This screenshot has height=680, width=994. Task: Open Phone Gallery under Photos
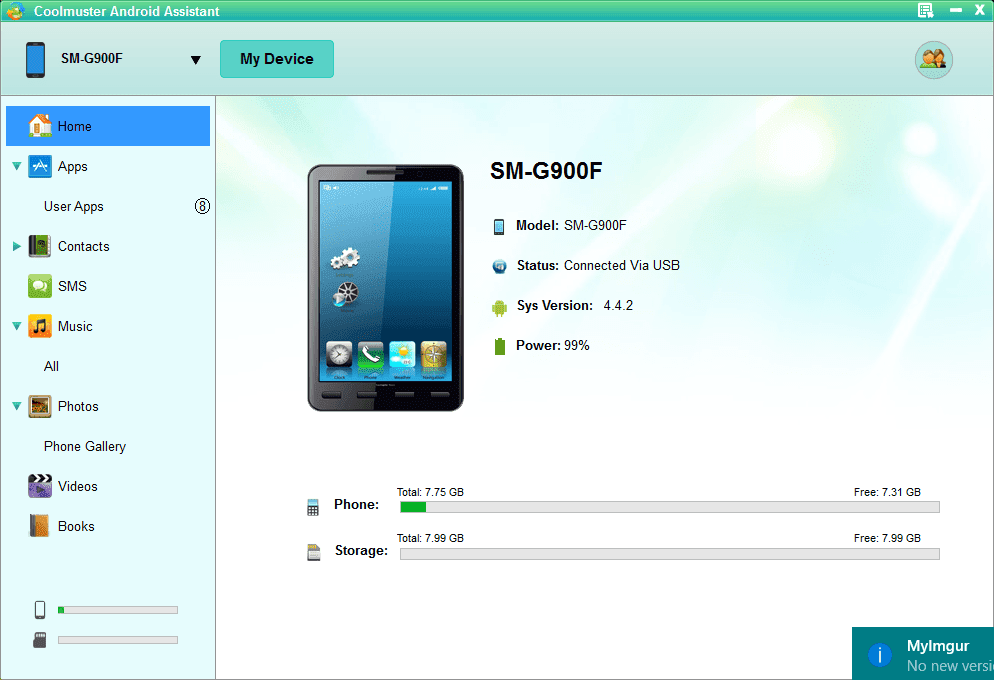click(85, 446)
